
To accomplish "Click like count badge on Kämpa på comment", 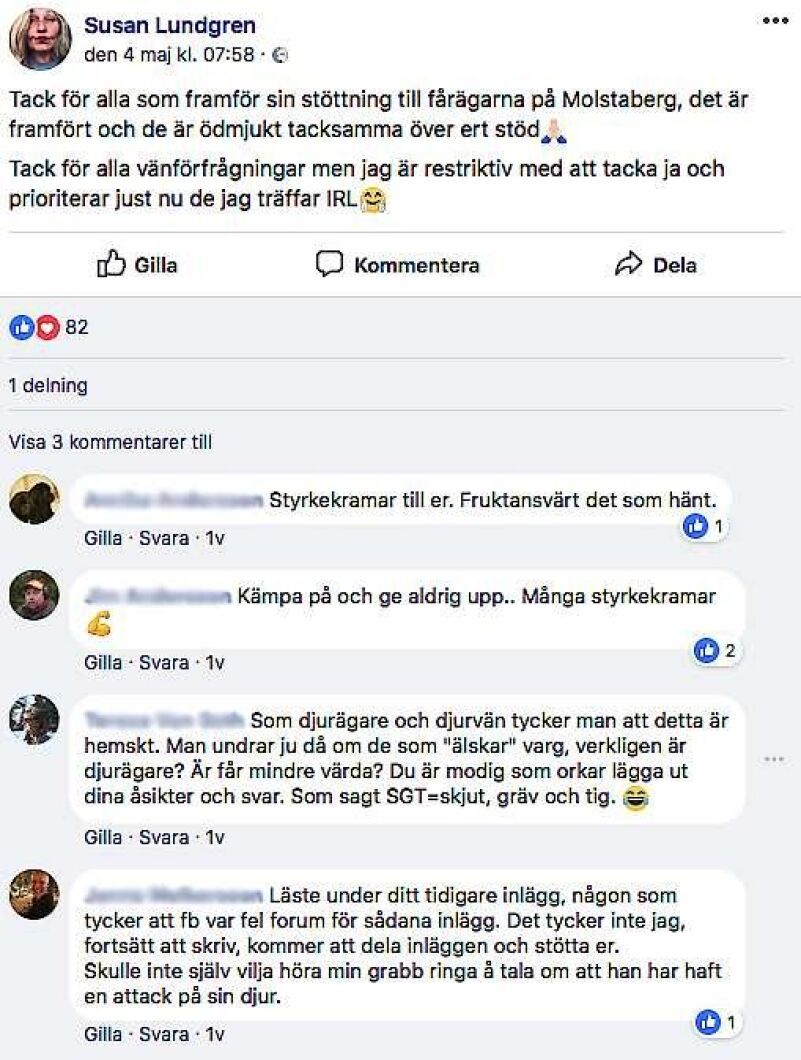I will tap(716, 651).
